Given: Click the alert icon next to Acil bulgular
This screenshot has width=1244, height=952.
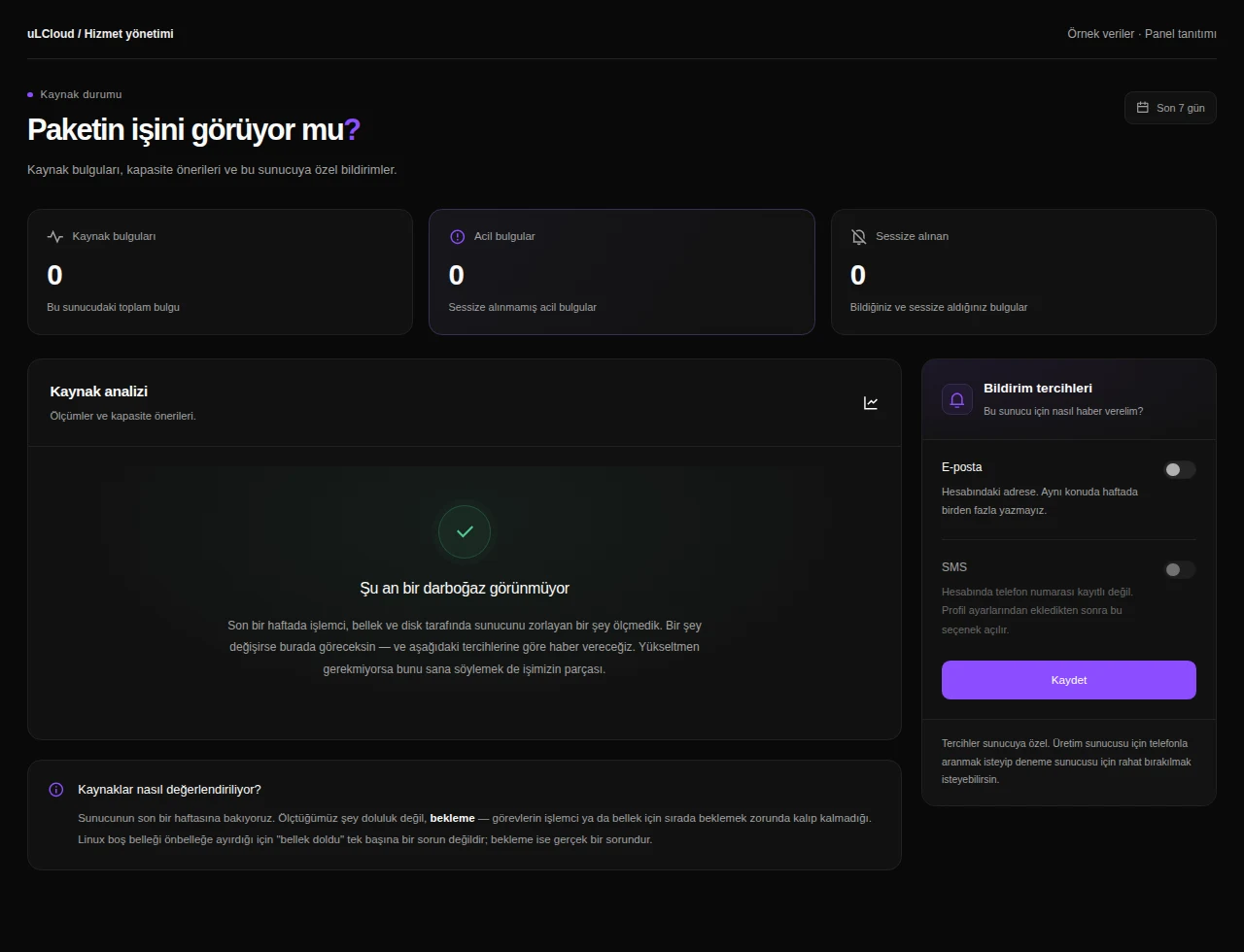Looking at the screenshot, I should tap(458, 236).
